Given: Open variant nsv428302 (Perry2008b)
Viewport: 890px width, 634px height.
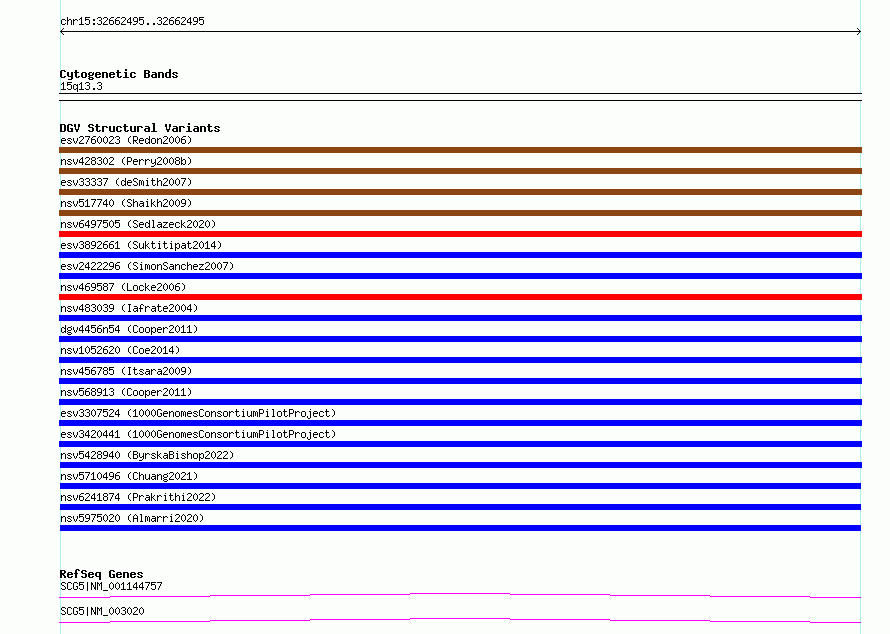Looking at the screenshot, I should 126,161.
